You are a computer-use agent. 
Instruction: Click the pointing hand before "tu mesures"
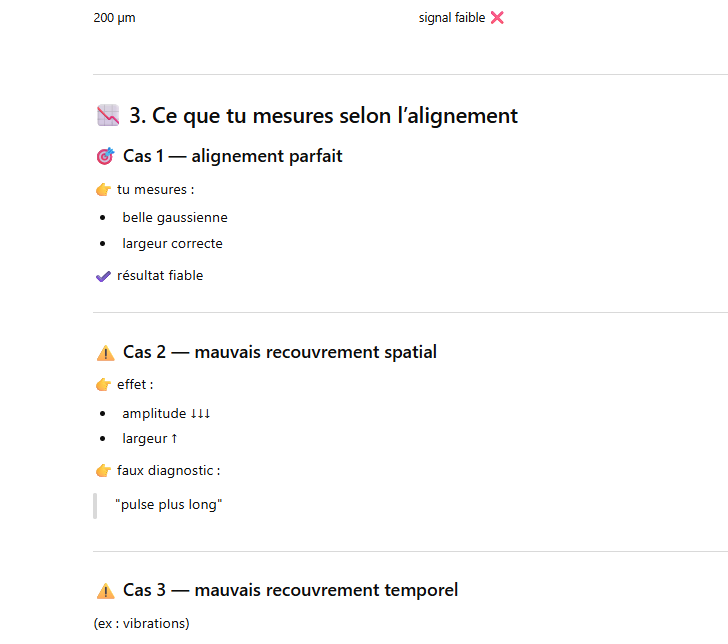103,190
